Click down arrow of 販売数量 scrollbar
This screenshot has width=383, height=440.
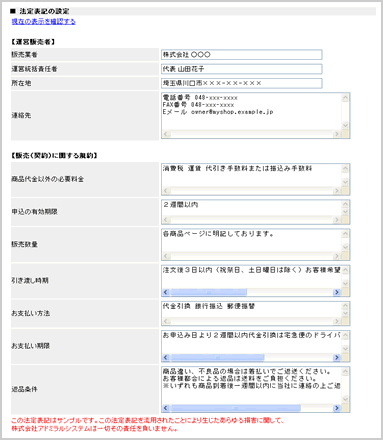[345, 248]
